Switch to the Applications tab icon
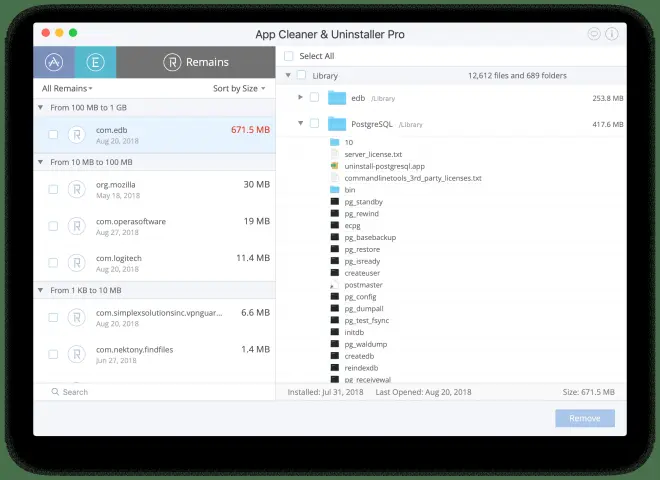Viewport: 660px width, 480px height. [x=53, y=62]
